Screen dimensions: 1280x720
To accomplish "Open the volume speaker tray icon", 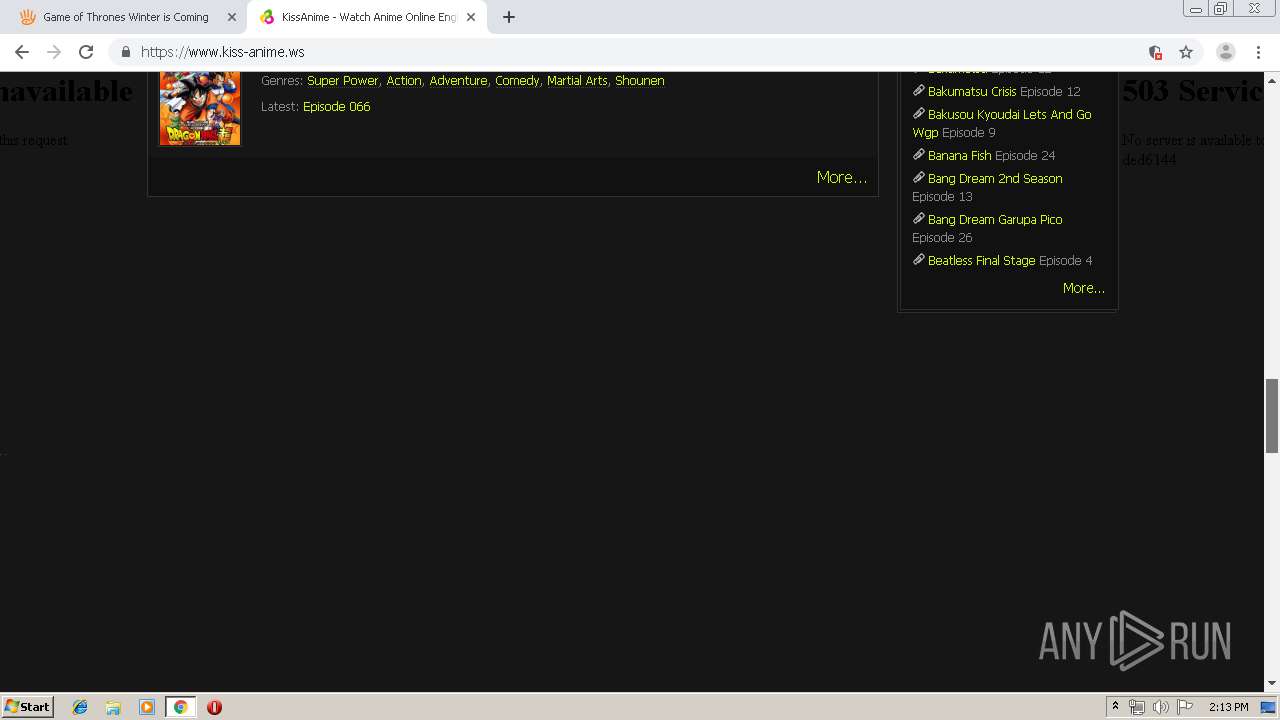I will [x=1161, y=707].
